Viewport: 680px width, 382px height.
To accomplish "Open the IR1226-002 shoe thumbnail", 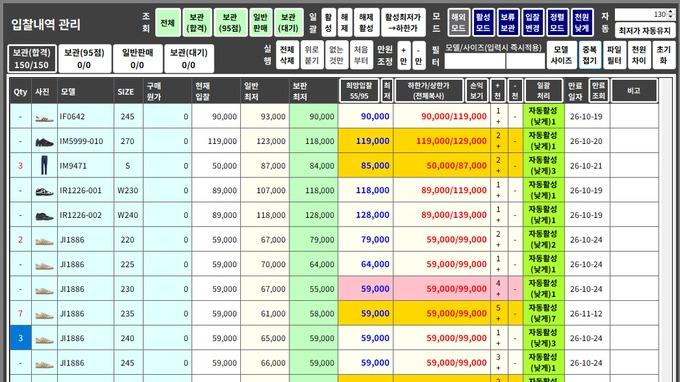I will (x=44, y=216).
